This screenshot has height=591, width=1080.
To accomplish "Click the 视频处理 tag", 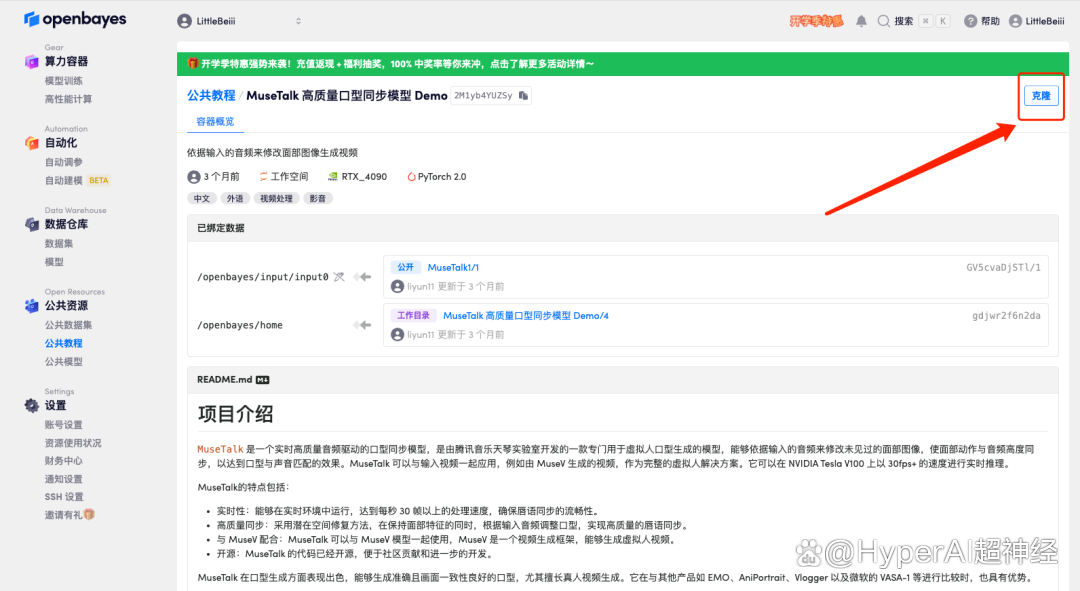I will click(x=276, y=198).
